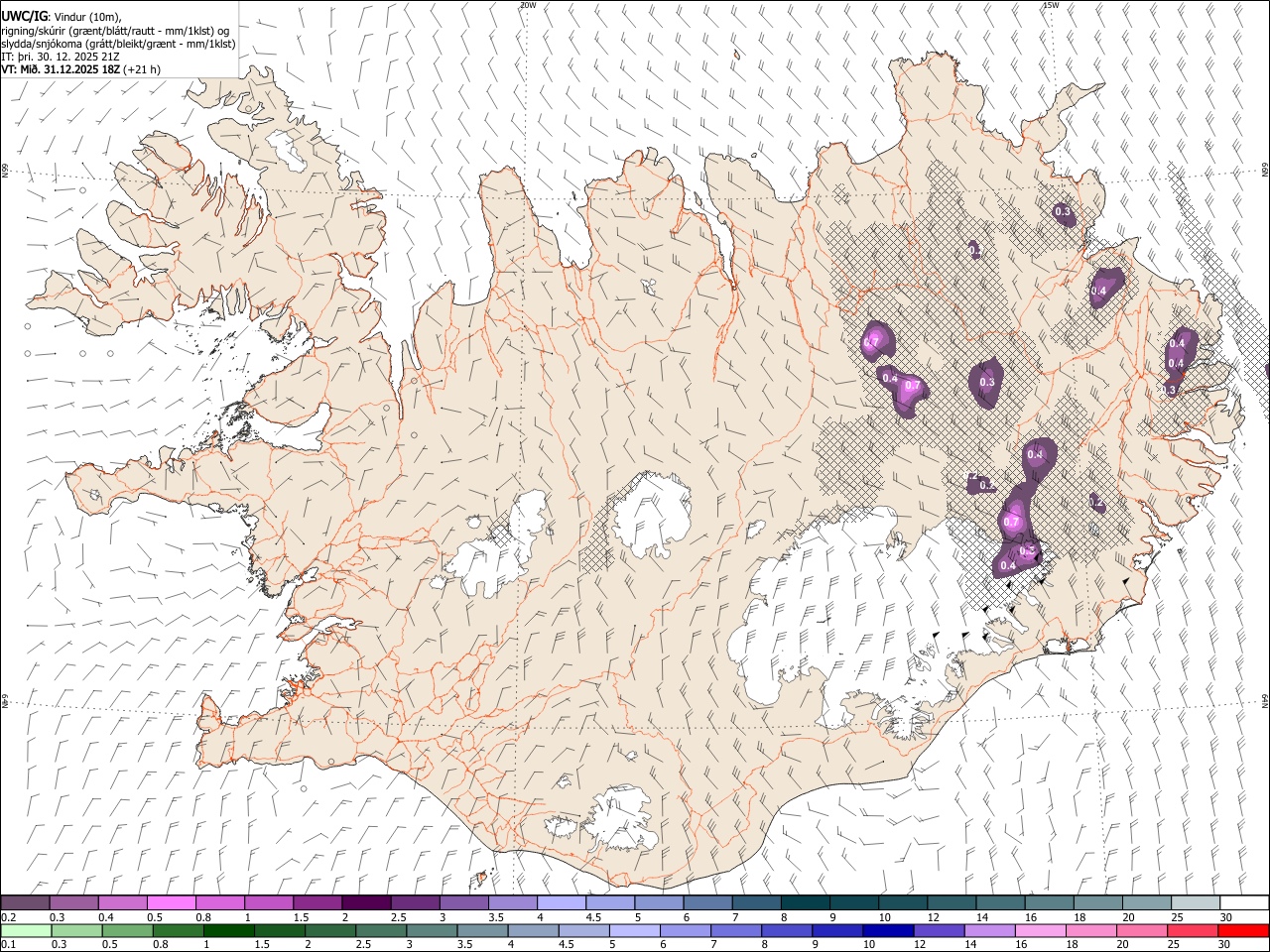Click the light grey 25 snow legend swatch
1270x952 pixels.
pos(1195,902)
